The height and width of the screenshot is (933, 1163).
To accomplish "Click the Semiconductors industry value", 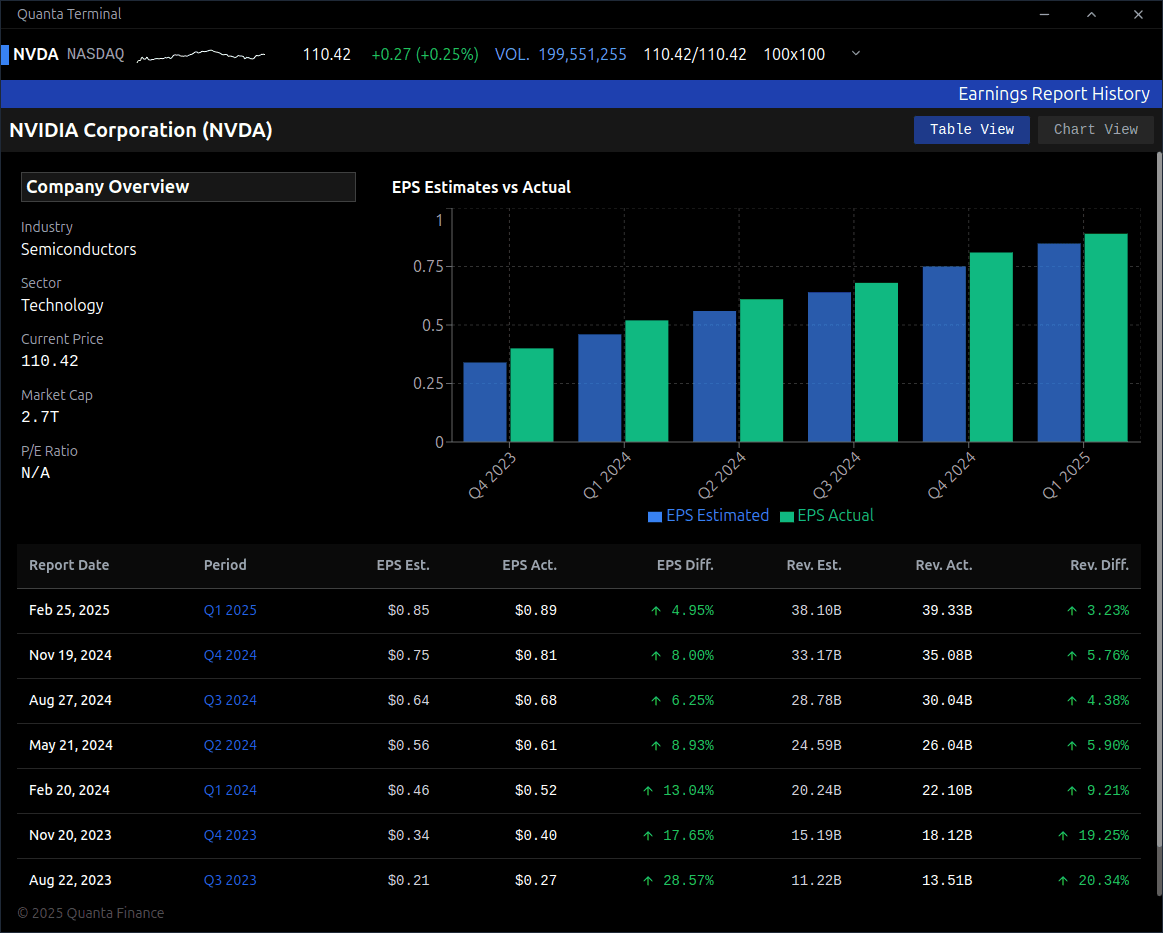I will pyautogui.click(x=79, y=249).
